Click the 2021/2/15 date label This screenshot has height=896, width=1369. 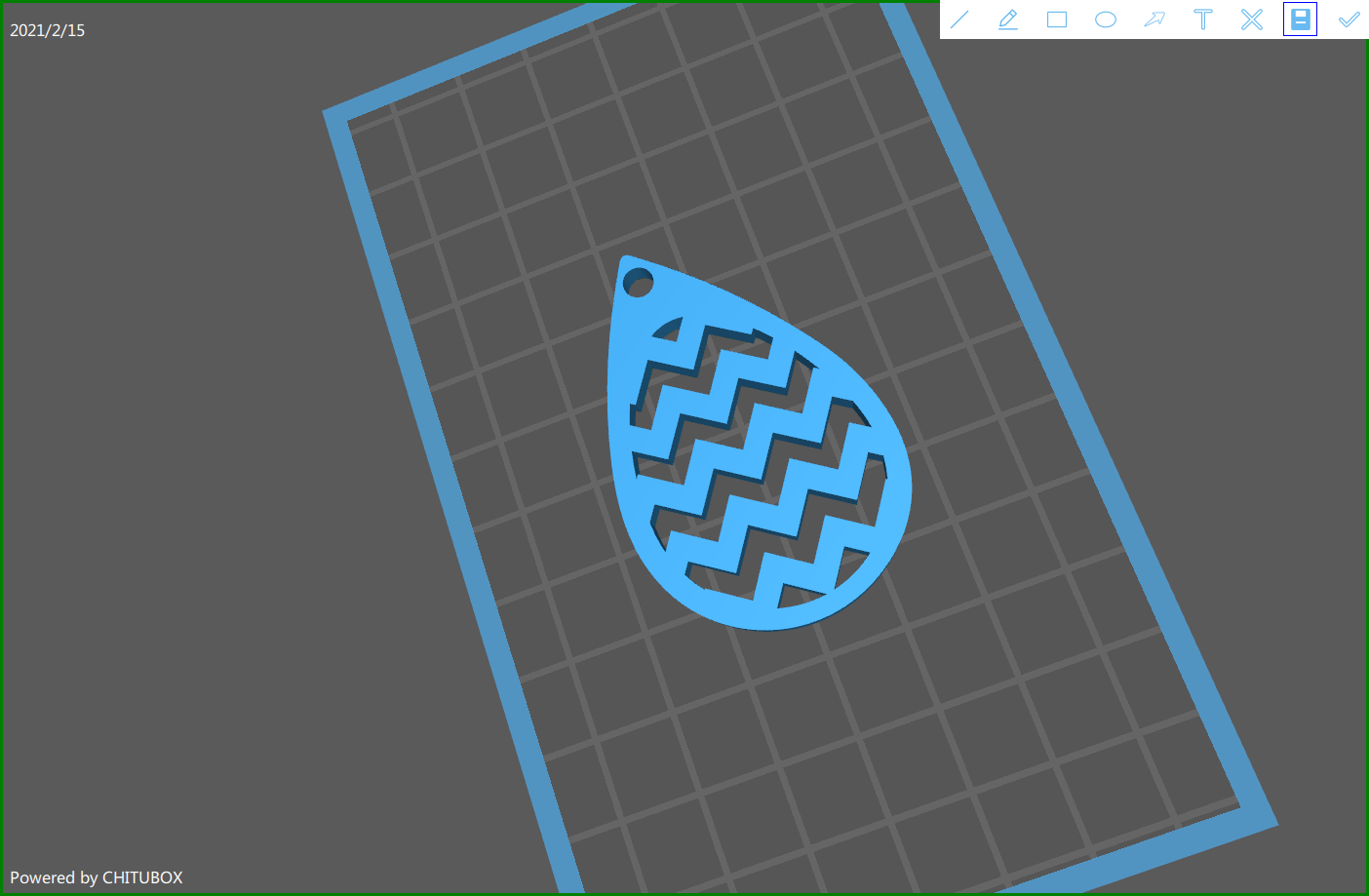point(48,30)
